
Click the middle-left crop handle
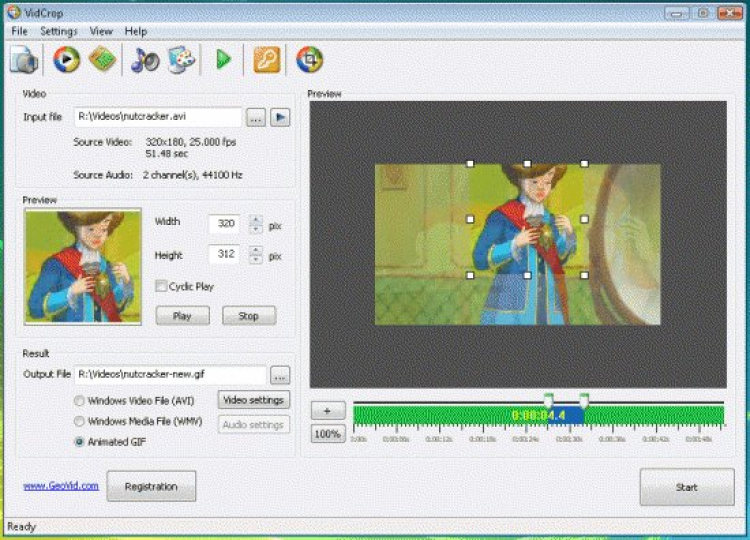click(x=470, y=219)
